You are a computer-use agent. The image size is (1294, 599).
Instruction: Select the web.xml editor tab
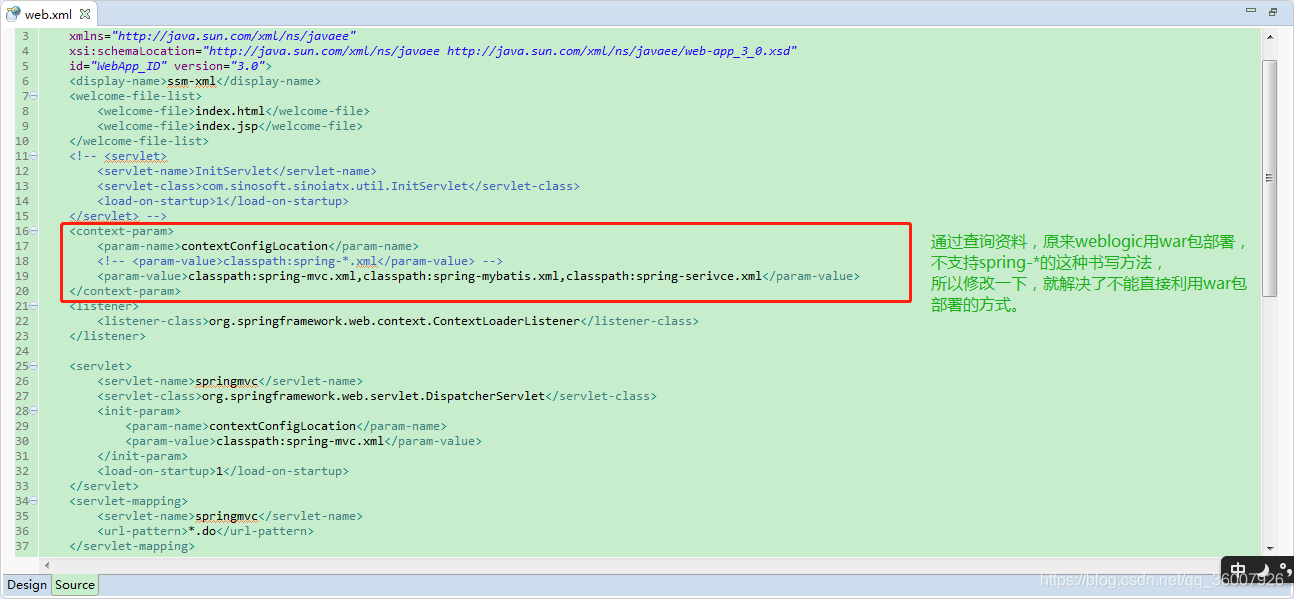[49, 14]
